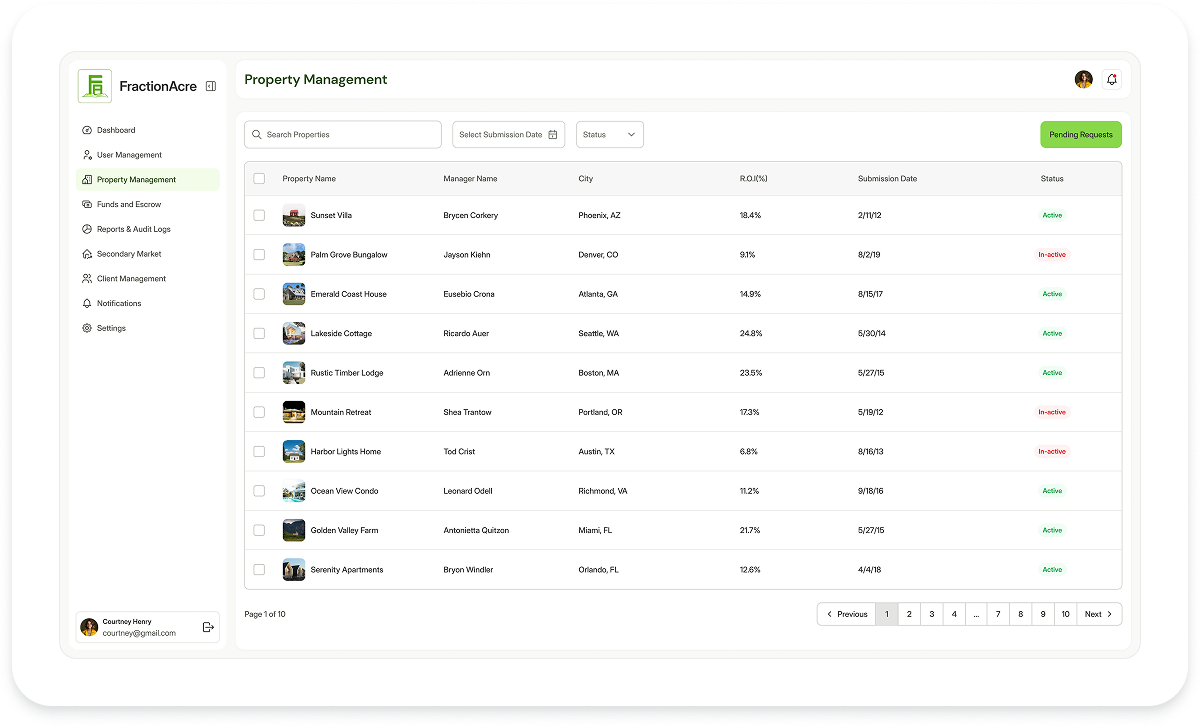Click the Reports & Audit Logs icon
The height and width of the screenshot is (726, 1200).
click(86, 229)
